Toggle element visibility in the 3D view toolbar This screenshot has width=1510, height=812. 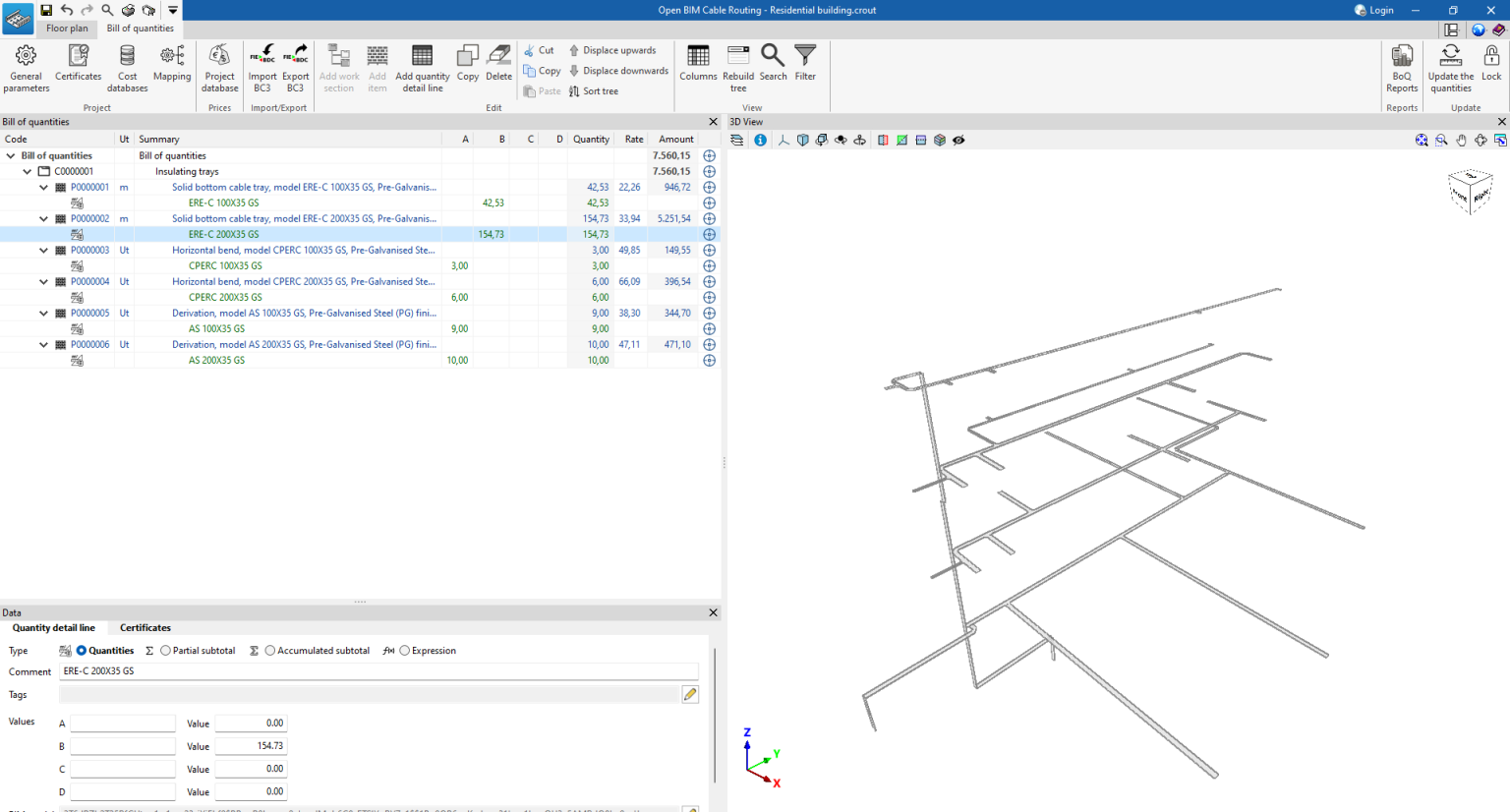click(x=958, y=140)
